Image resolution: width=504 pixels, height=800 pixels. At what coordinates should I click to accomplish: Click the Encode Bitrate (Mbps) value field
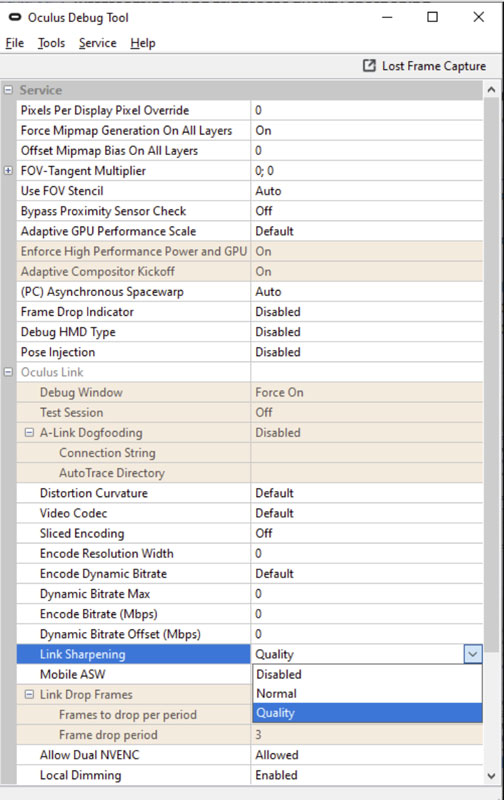pyautogui.click(x=367, y=614)
